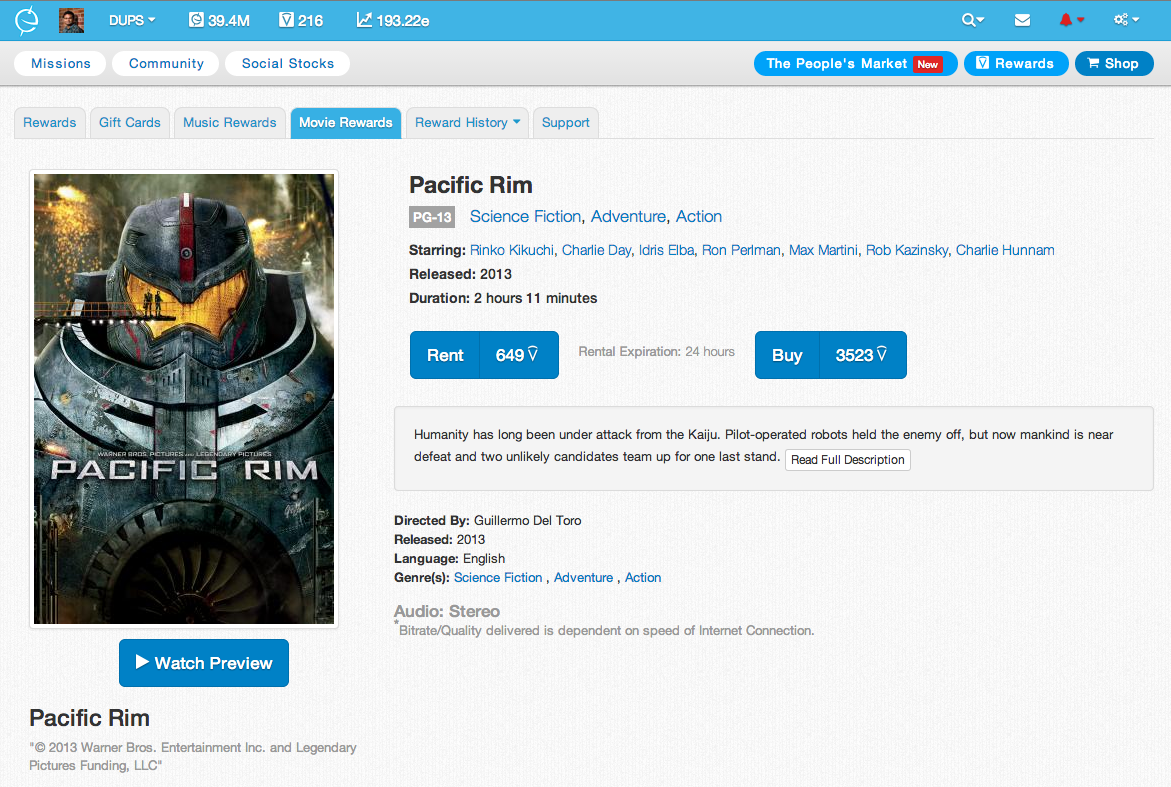This screenshot has width=1171, height=787.
Task: Click the Idris Elba actor link
Action: point(666,250)
